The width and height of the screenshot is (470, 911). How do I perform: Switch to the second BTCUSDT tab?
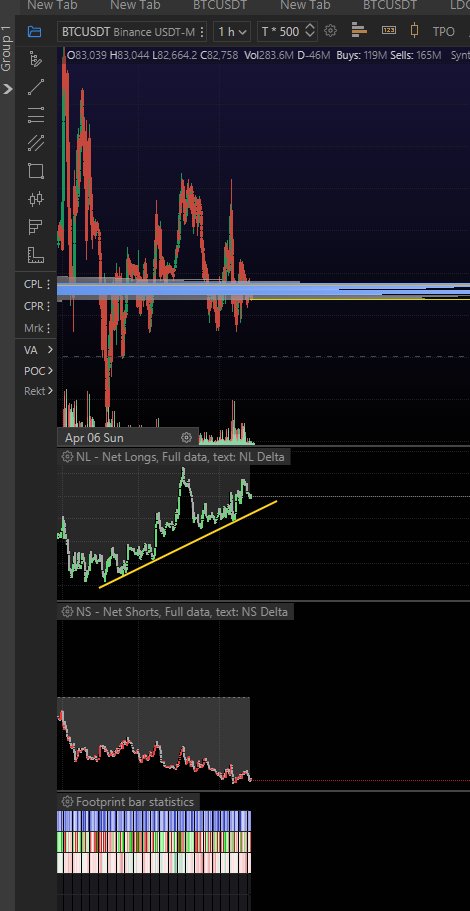tap(390, 5)
